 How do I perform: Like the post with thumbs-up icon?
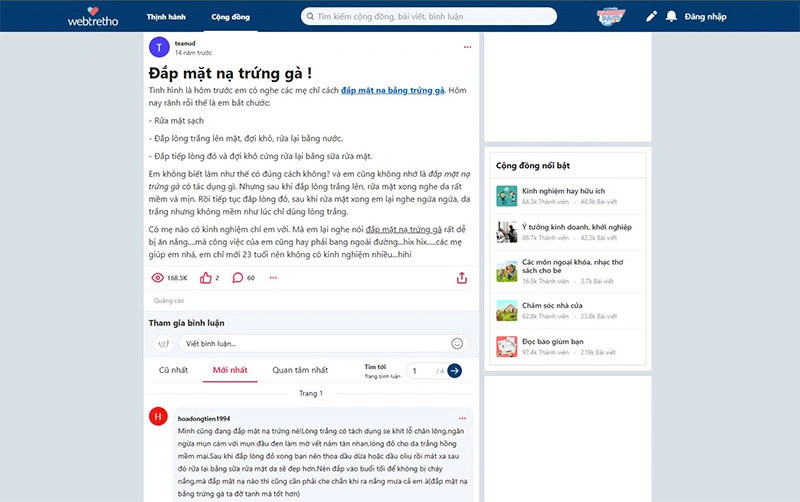tap(207, 278)
